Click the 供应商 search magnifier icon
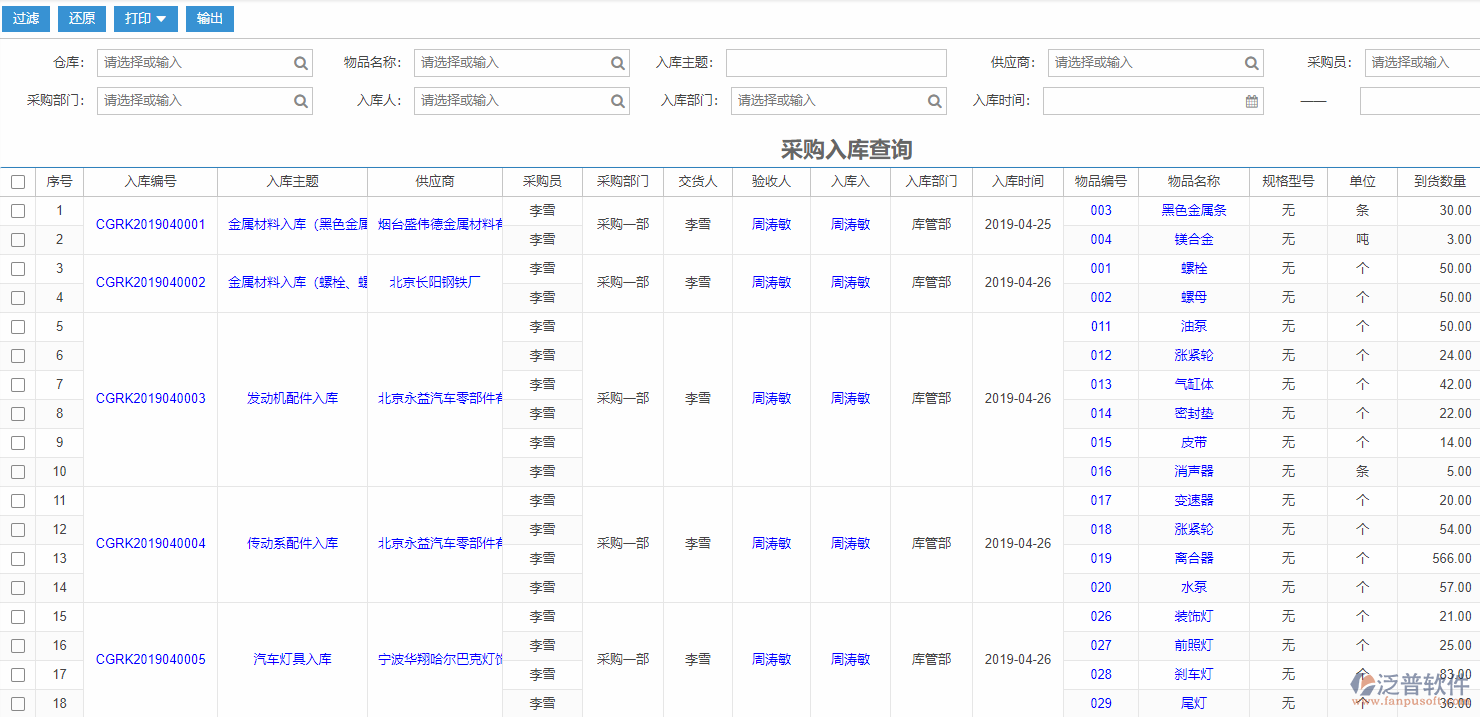Viewport: 1480px width, 717px height. coord(1251,62)
